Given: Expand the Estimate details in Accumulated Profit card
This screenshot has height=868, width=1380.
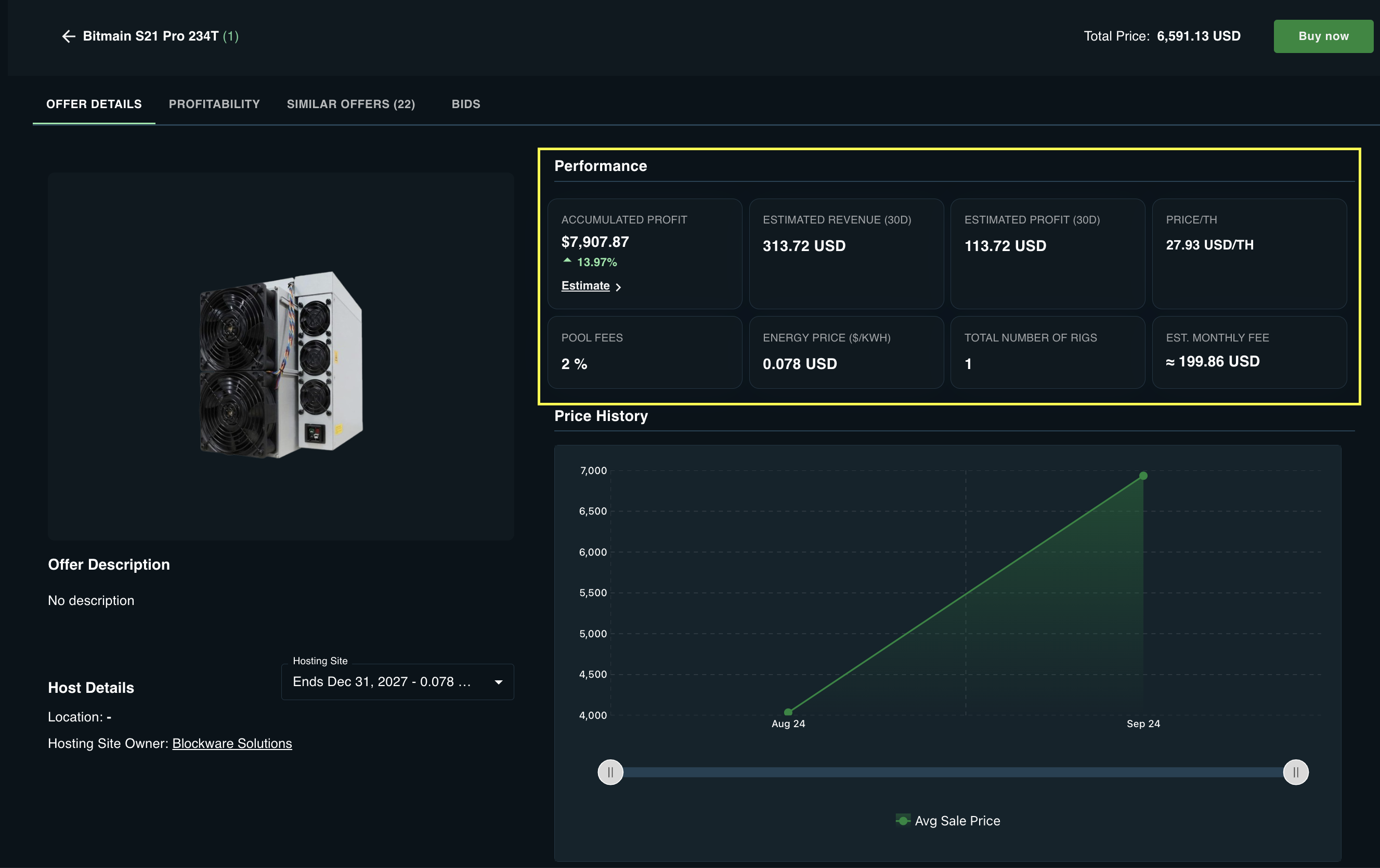Looking at the screenshot, I should point(585,285).
